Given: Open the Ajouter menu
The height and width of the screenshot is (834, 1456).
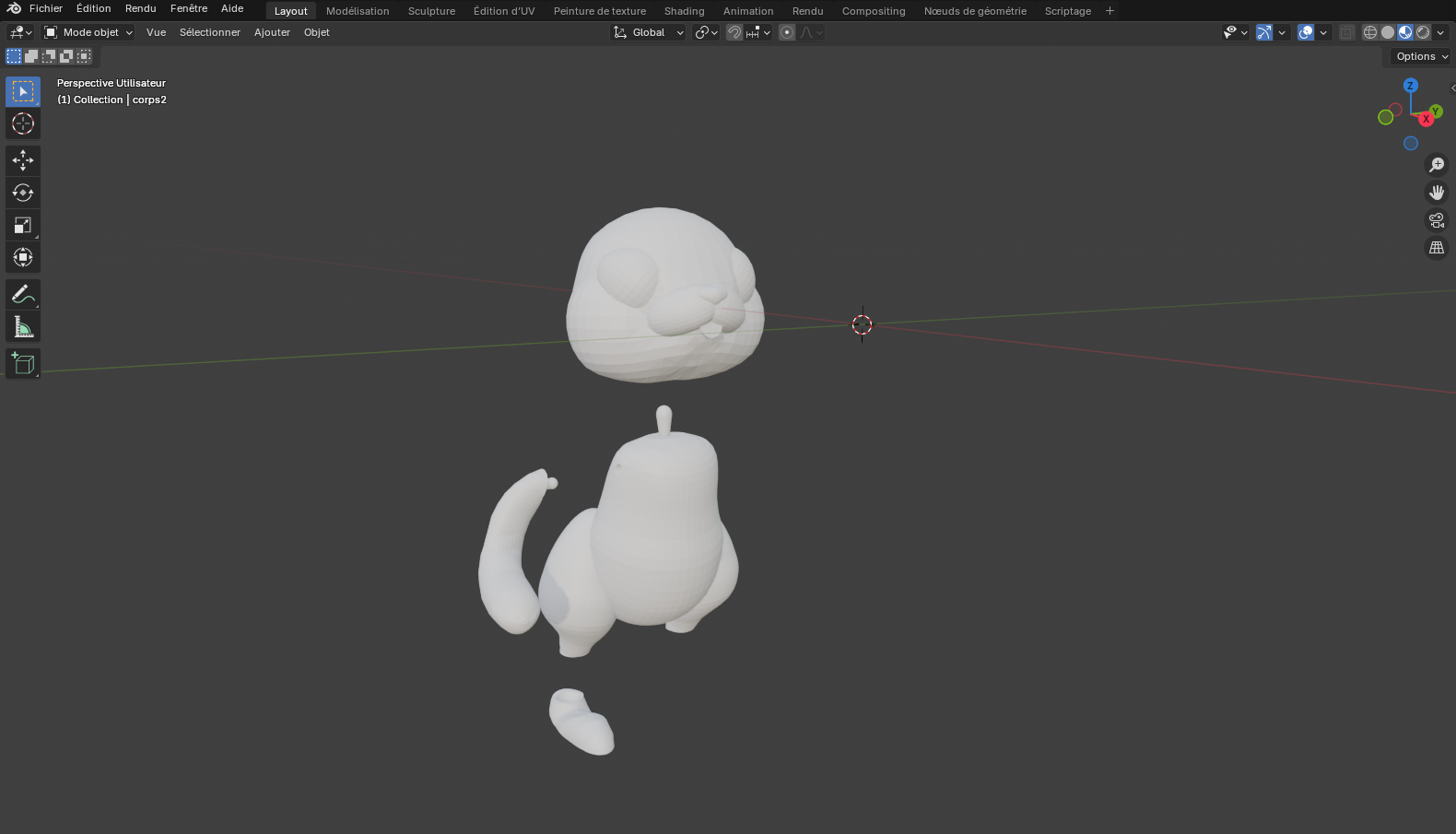Looking at the screenshot, I should click(x=272, y=32).
